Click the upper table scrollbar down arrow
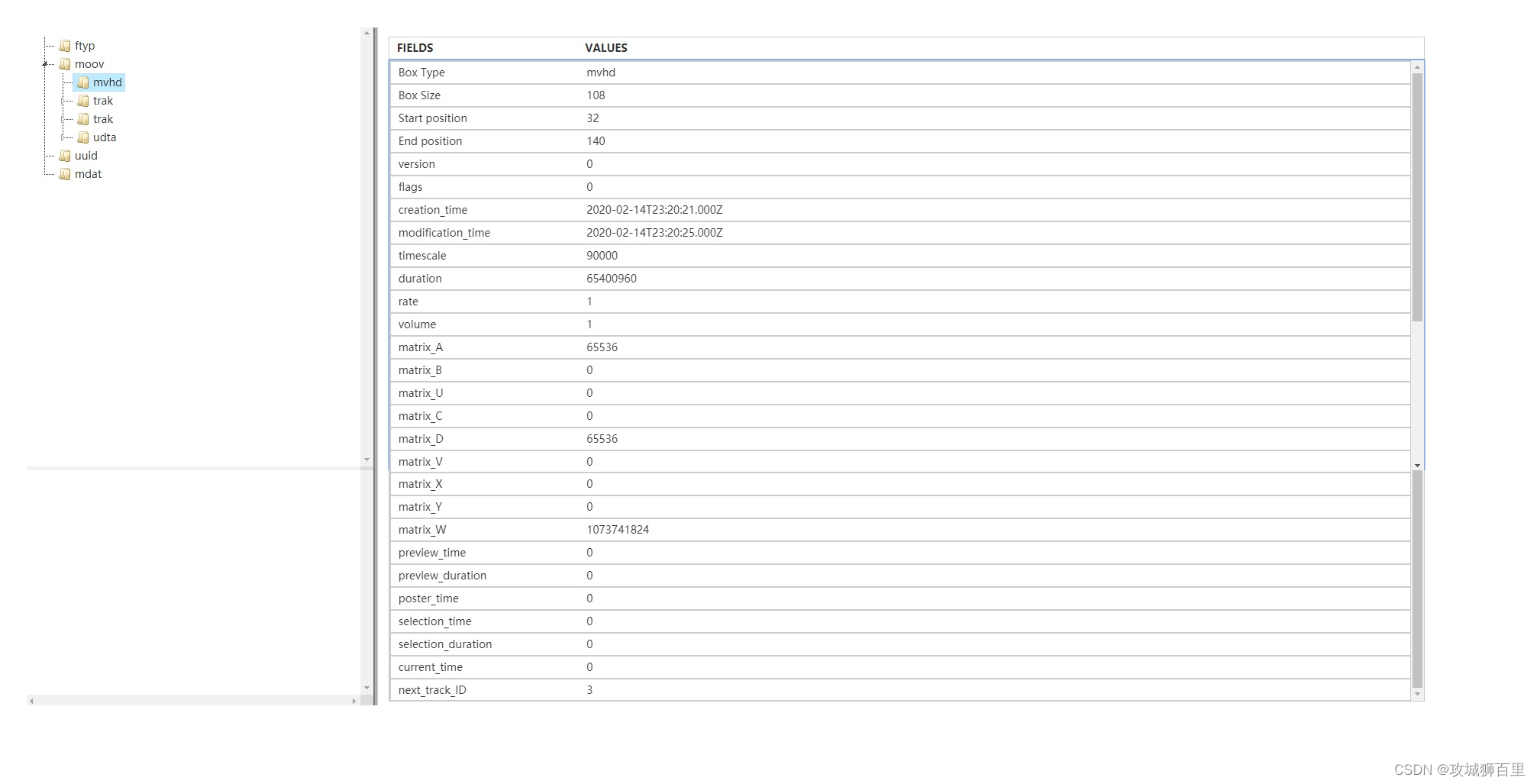Viewport: 1537px width, 784px height. pos(1417,465)
